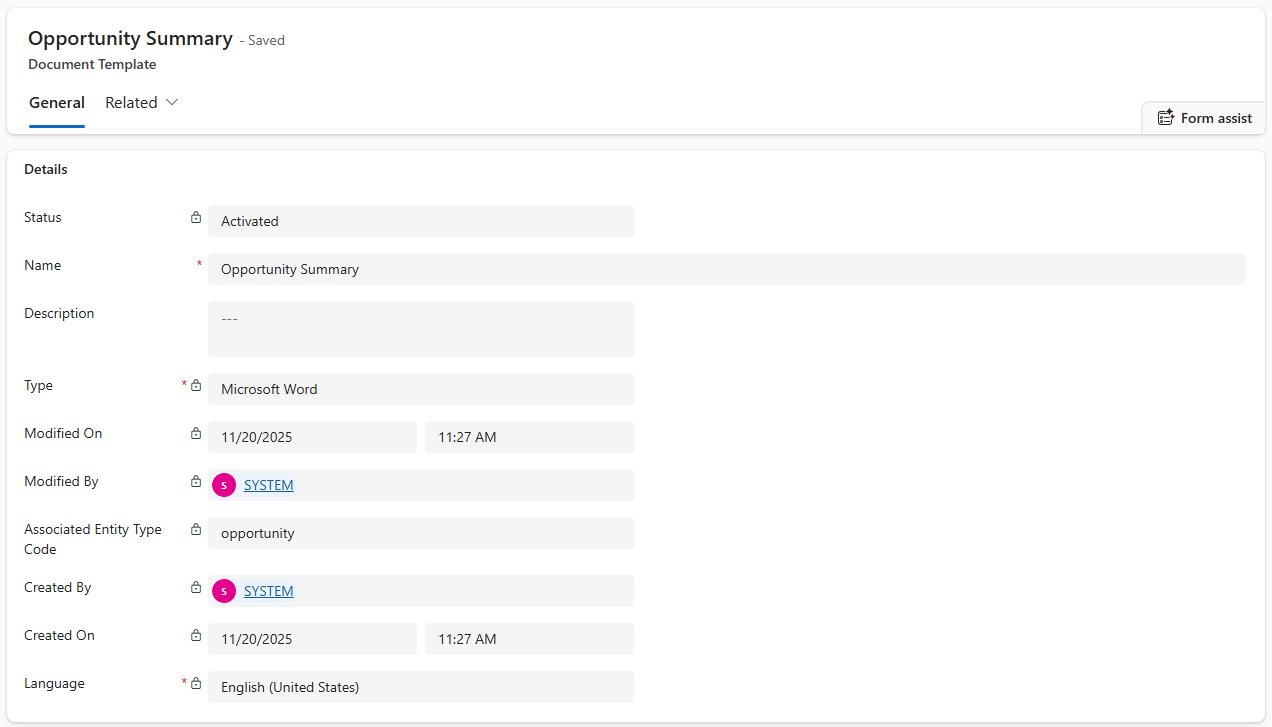
Task: Click the lock icon beside Type
Action: point(196,385)
